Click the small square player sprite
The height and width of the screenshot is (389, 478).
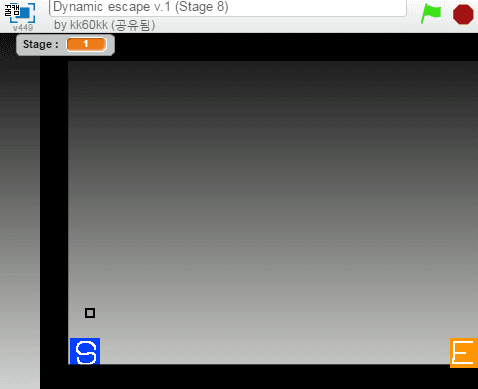point(90,313)
